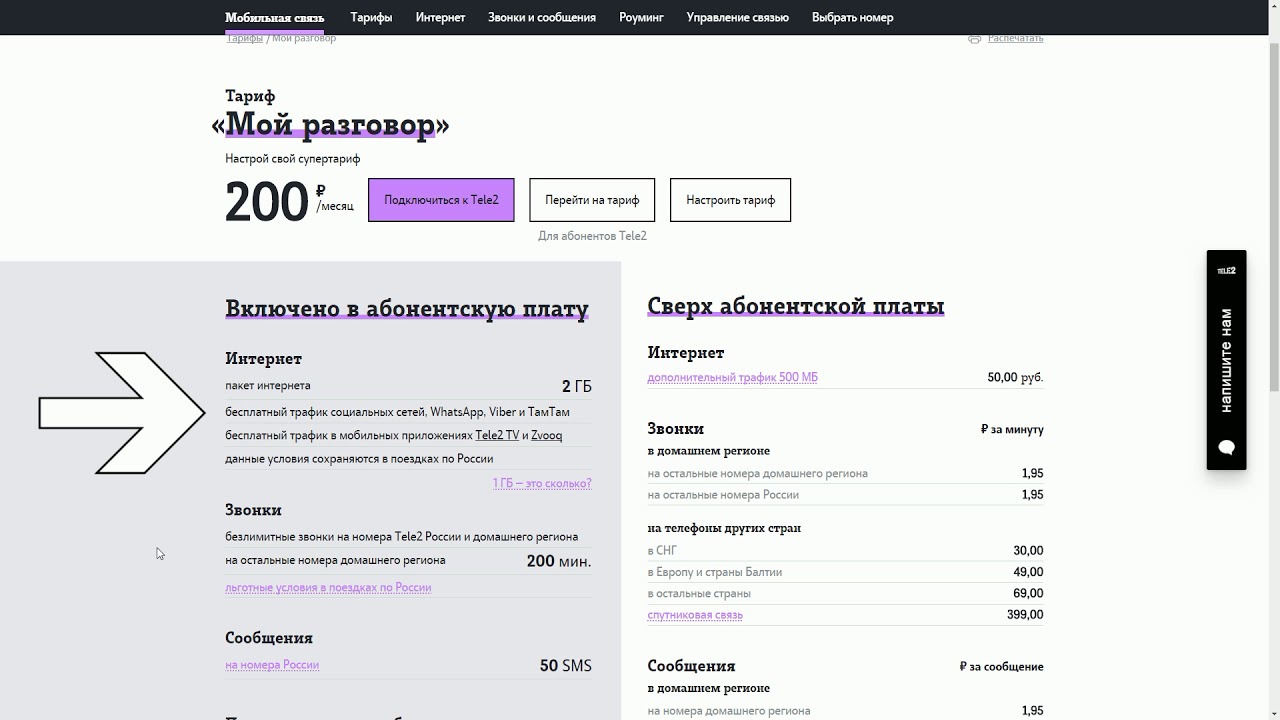Open льготные условия в поездках по России link
The height and width of the screenshot is (720, 1280).
(328, 587)
